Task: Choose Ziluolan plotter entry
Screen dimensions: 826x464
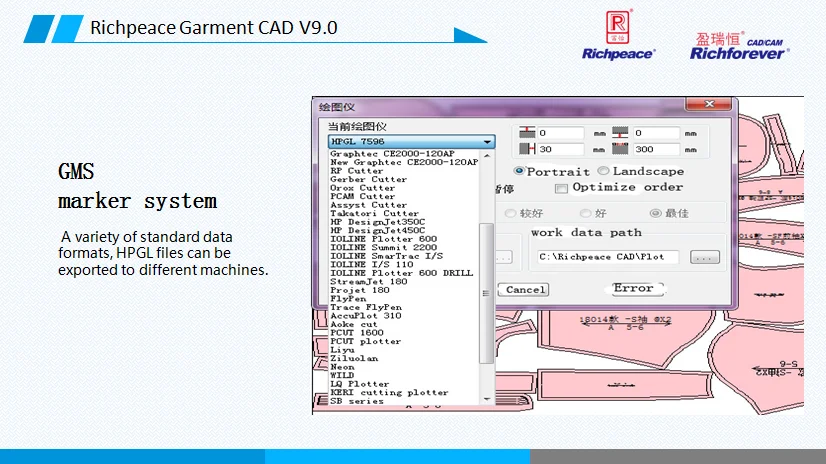Action: point(354,358)
